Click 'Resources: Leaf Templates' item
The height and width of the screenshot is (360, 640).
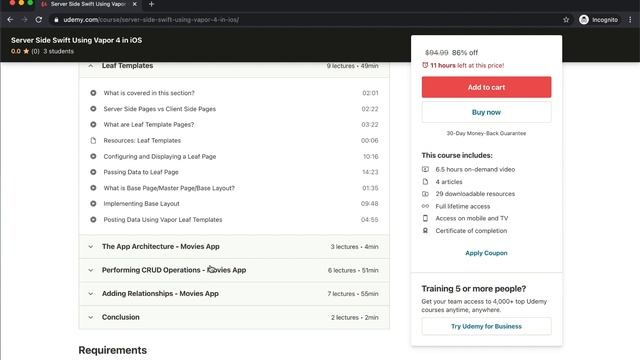click(142, 140)
